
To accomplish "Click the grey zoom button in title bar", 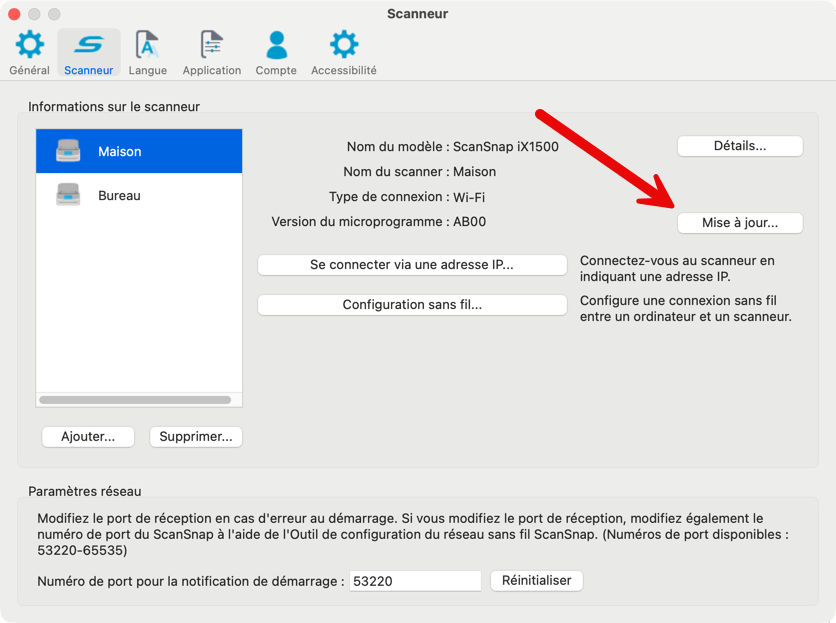I will (54, 15).
